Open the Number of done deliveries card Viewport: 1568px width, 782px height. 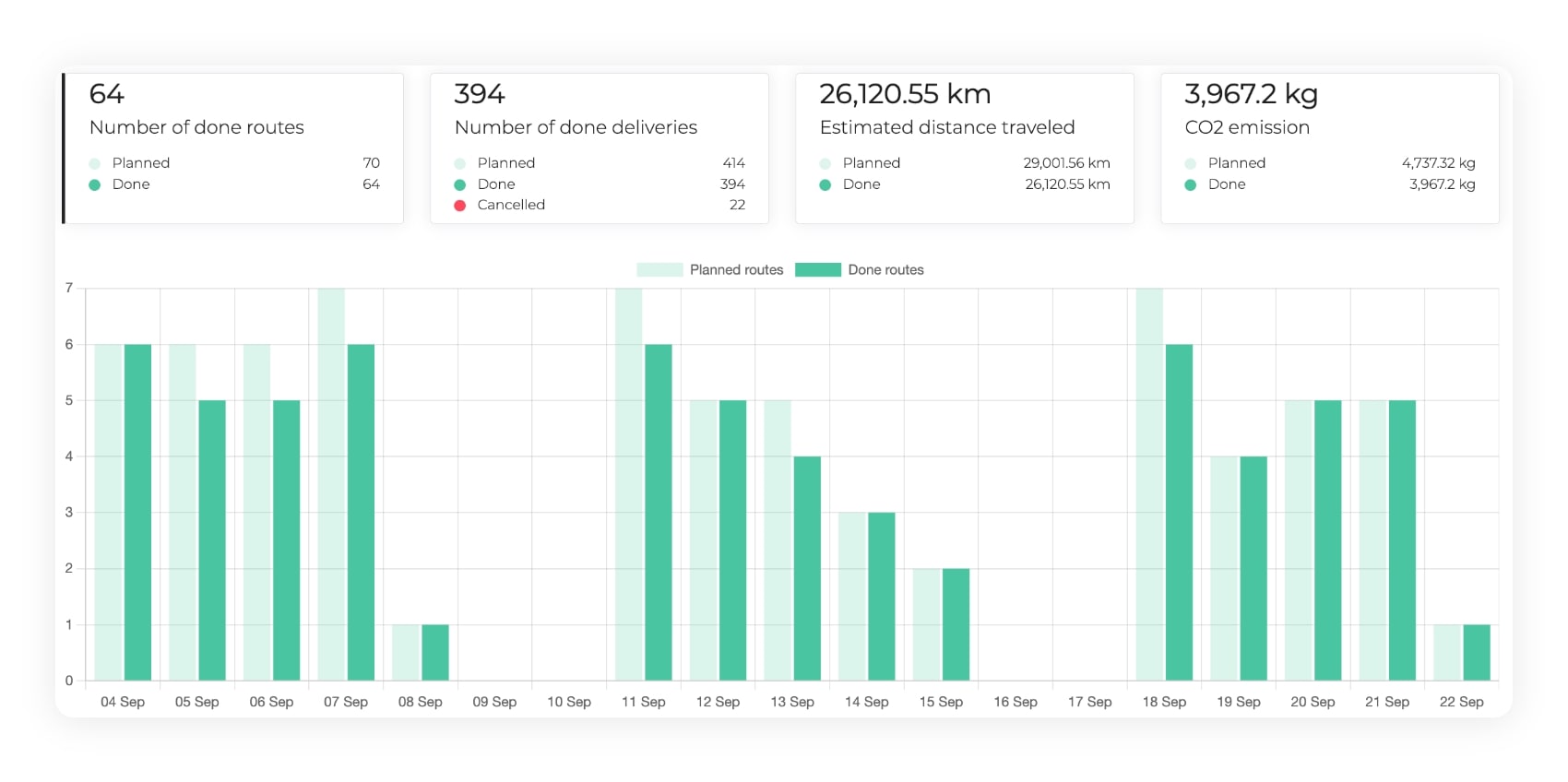(599, 148)
